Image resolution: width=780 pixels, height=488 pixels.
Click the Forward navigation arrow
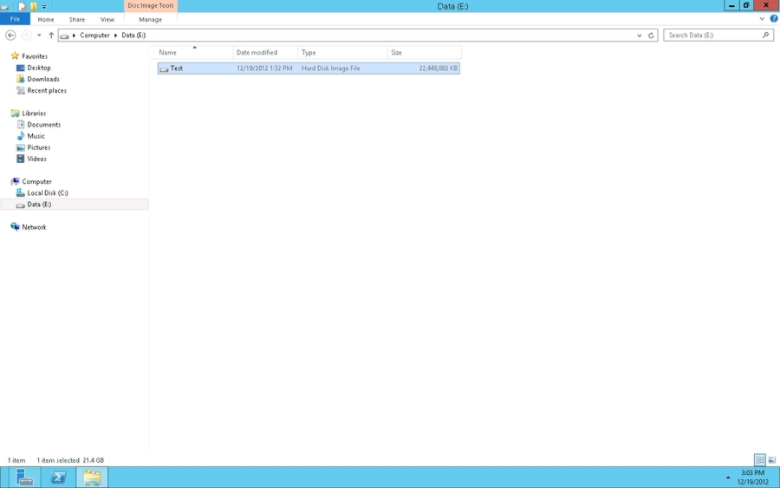[26, 35]
